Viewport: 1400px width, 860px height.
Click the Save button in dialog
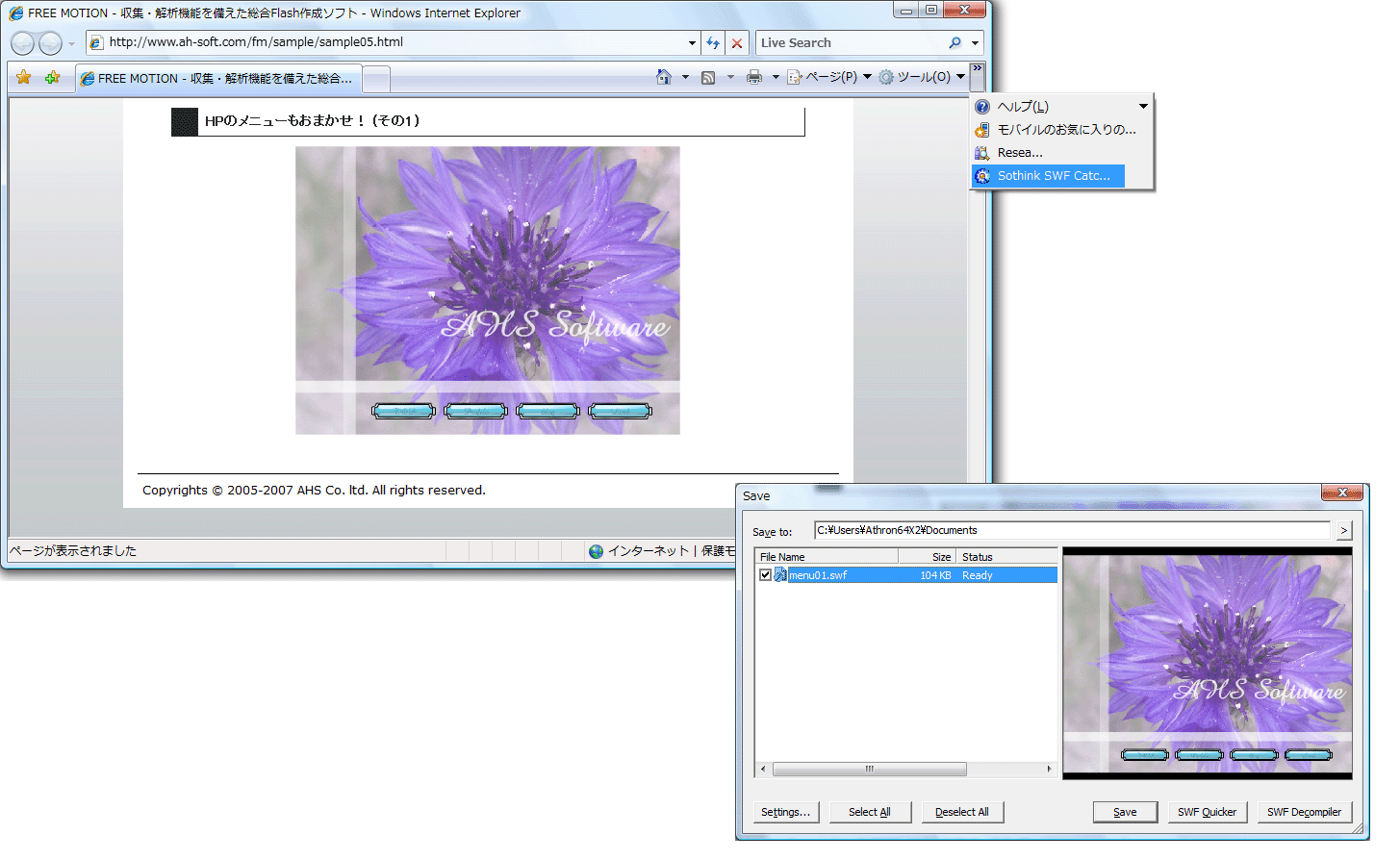pyautogui.click(x=1125, y=812)
